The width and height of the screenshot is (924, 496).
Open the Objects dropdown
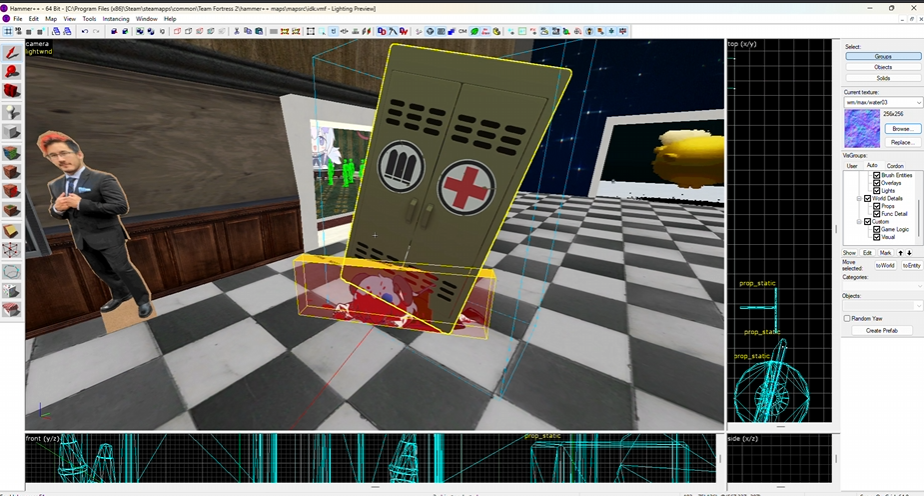click(x=882, y=306)
